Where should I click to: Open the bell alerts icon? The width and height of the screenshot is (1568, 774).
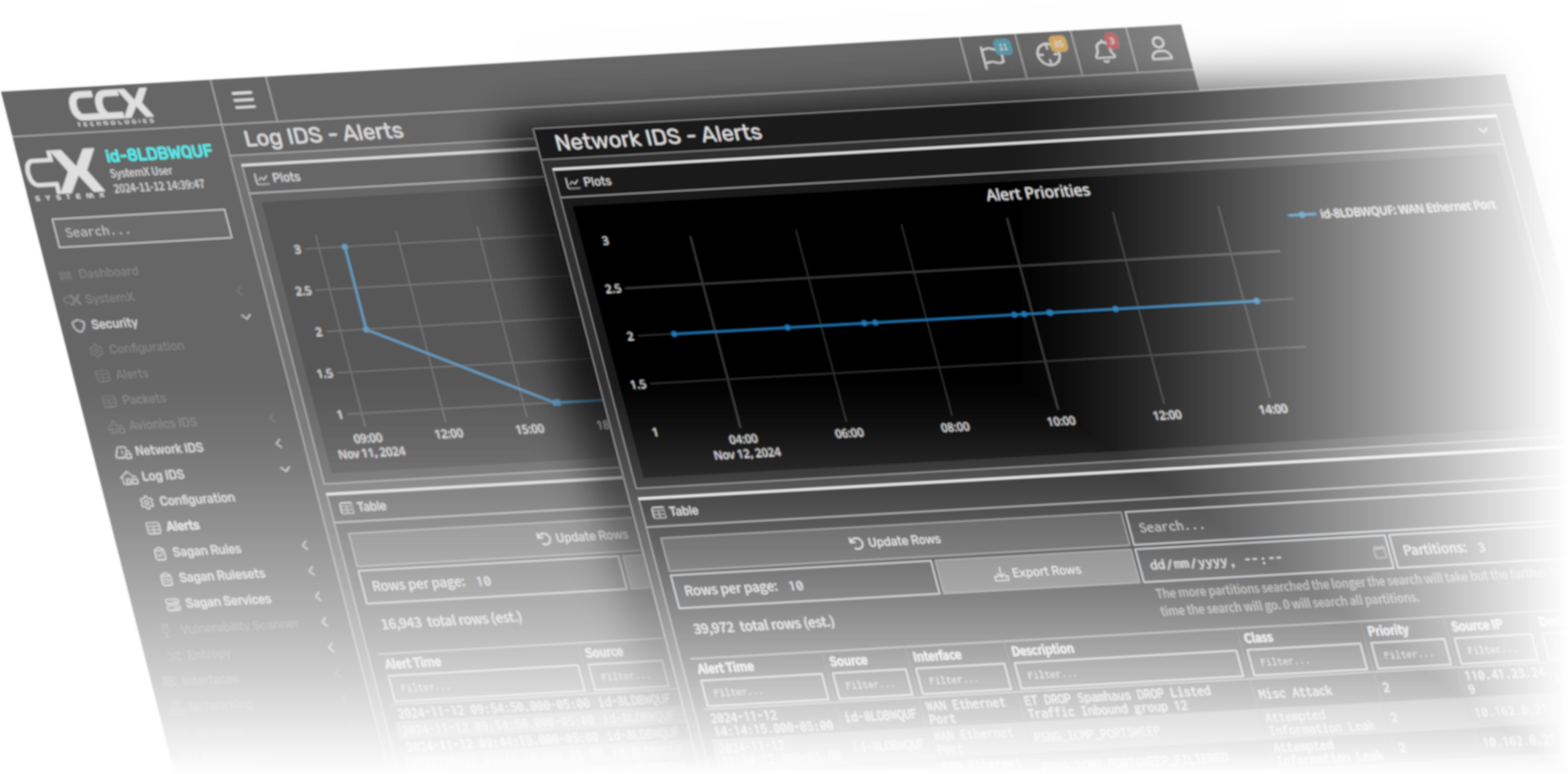click(1105, 52)
